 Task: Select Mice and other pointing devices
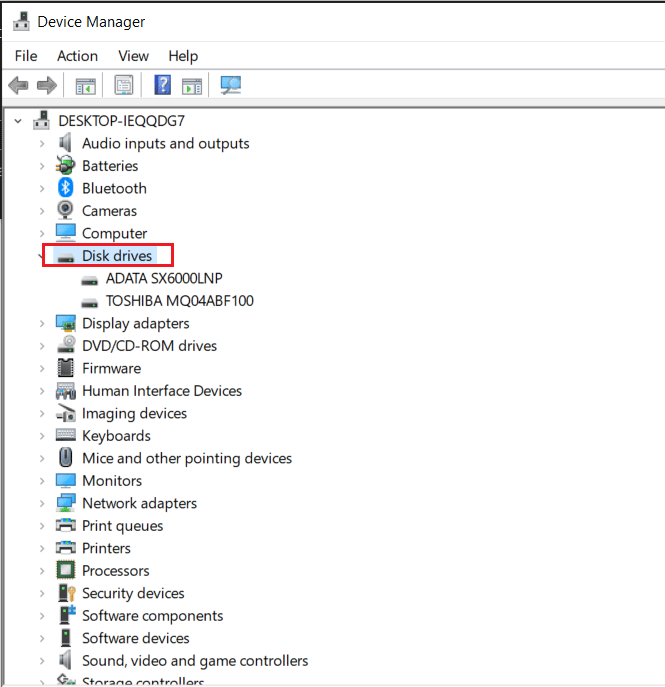[187, 458]
